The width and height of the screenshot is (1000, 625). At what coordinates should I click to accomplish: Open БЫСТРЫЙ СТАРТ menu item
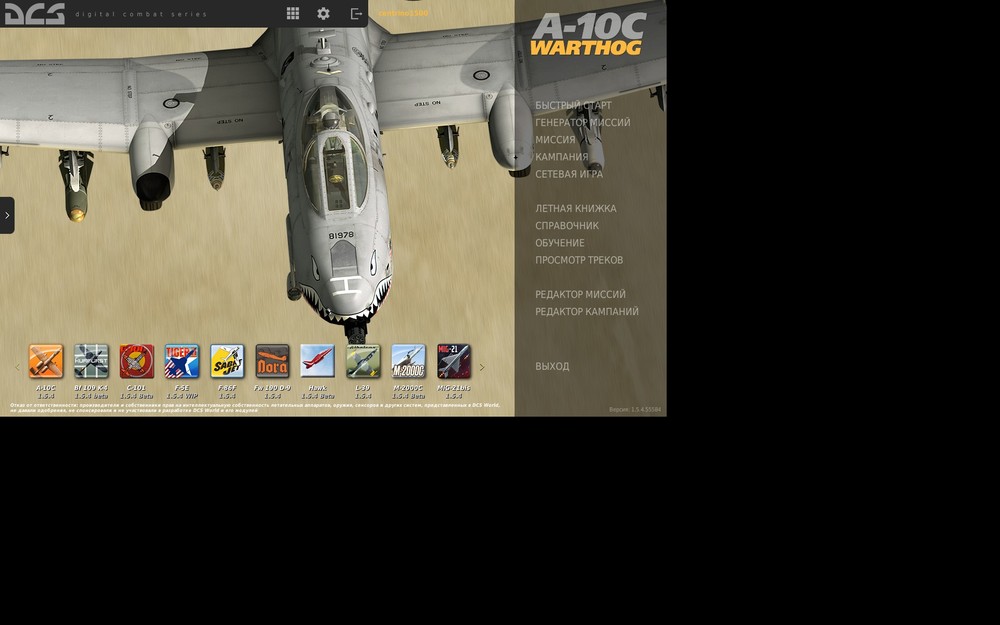[573, 105]
